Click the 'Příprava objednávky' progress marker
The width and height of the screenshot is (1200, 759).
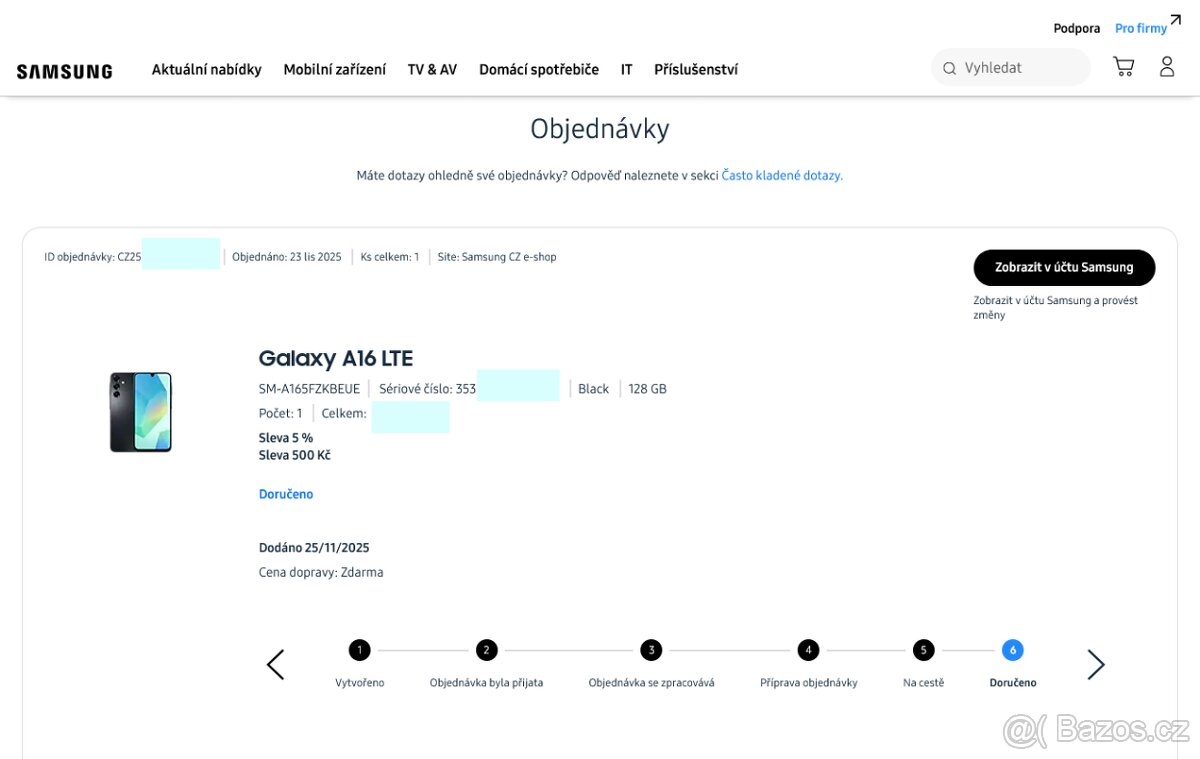coord(808,649)
